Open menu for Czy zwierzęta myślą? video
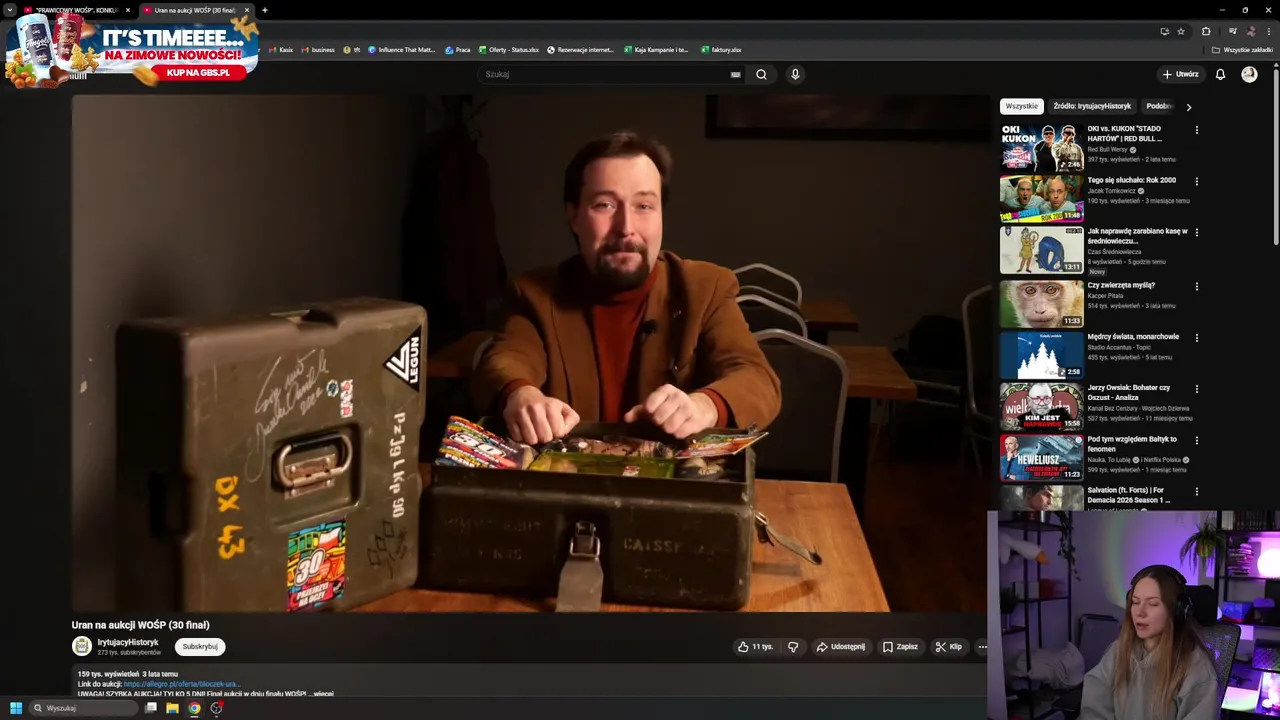The width and height of the screenshot is (1280, 720). [x=1196, y=287]
